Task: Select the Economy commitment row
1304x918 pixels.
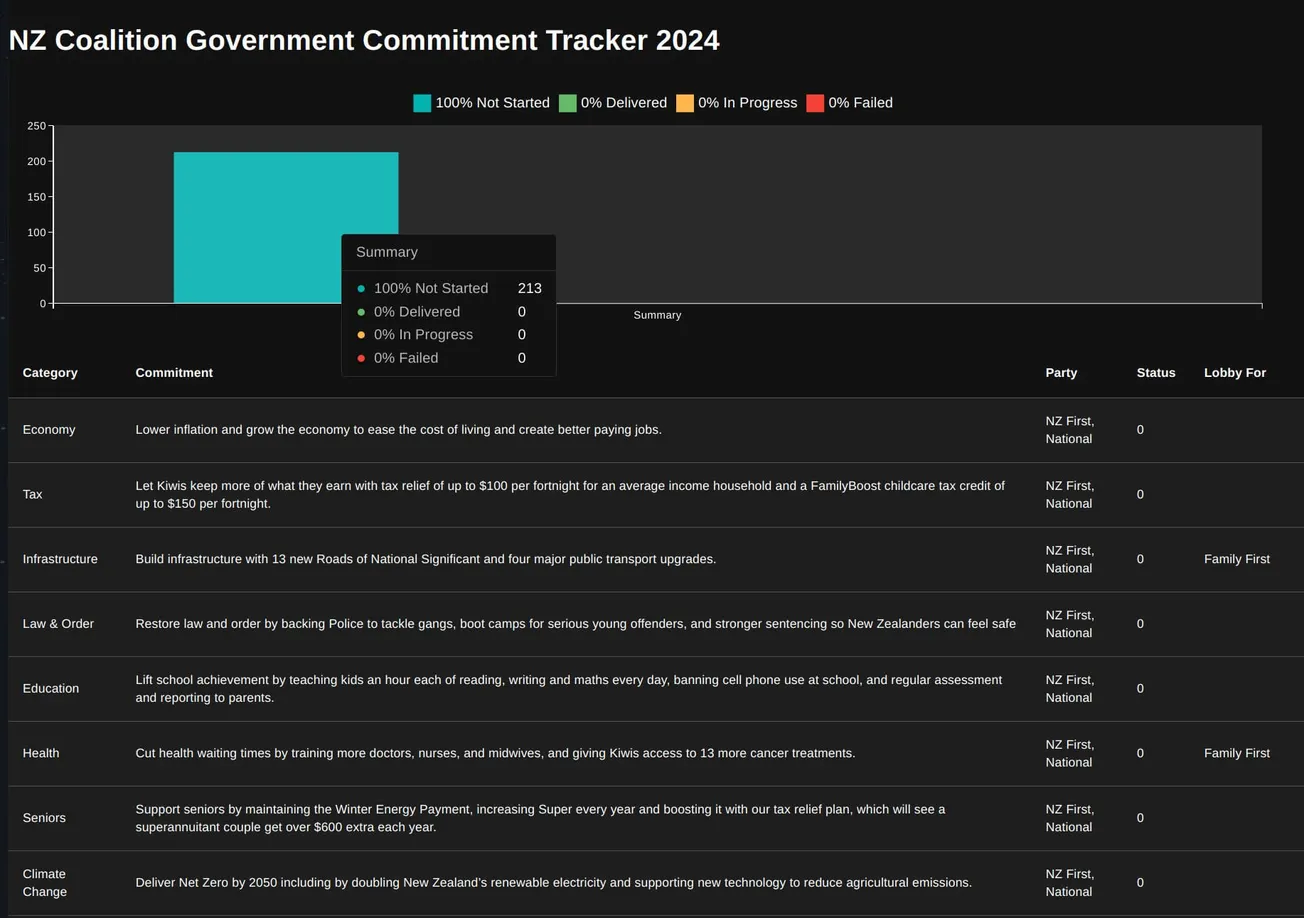Action: (398, 429)
